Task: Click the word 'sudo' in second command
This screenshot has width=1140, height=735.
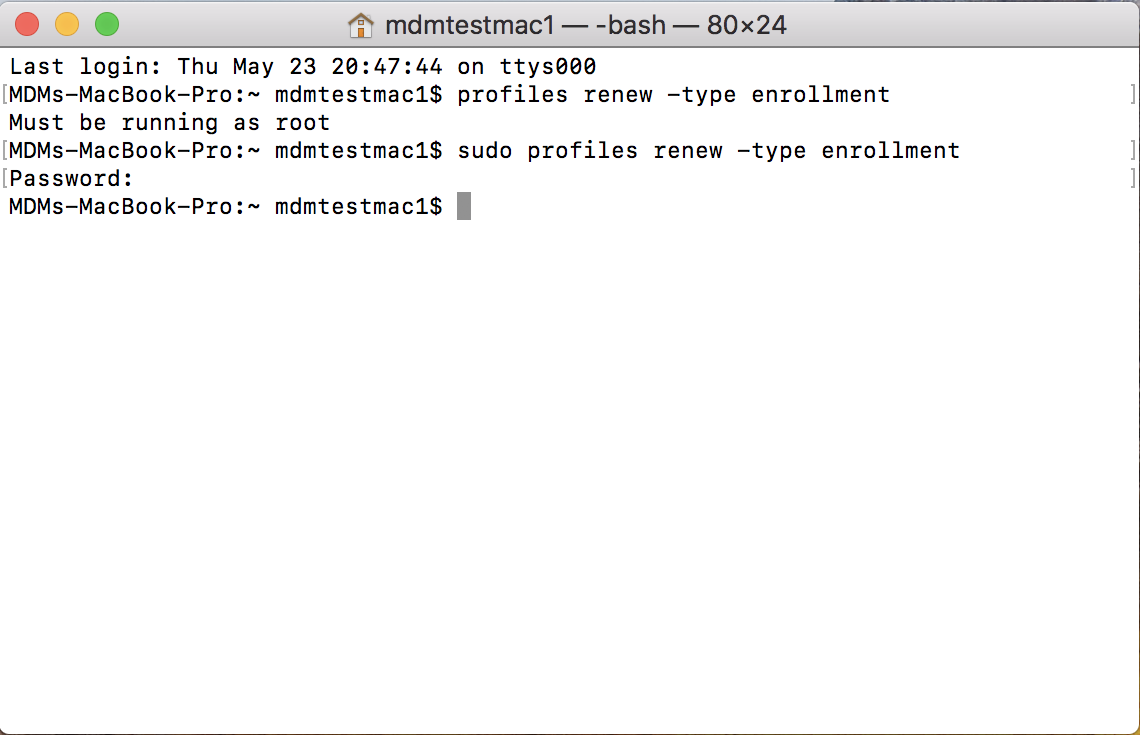Action: (x=484, y=151)
